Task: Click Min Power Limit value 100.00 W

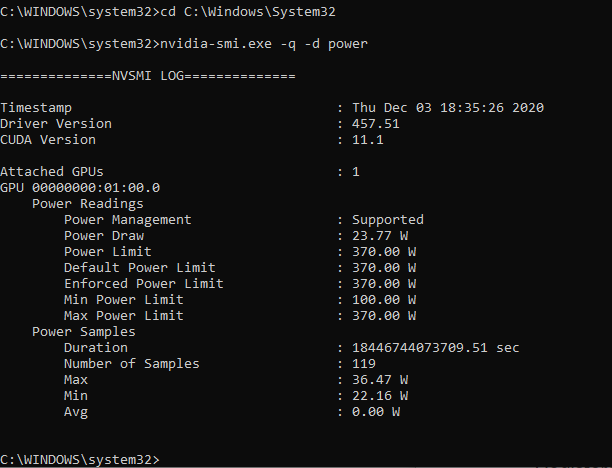Action: pos(384,300)
